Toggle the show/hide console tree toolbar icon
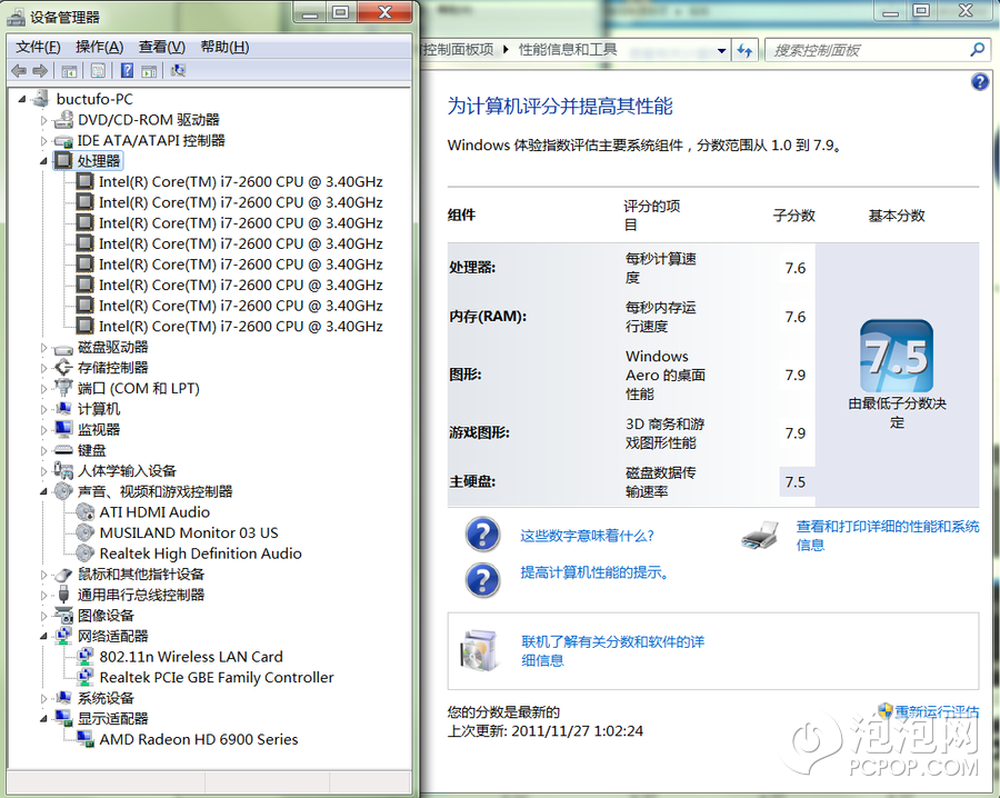 click(x=69, y=71)
